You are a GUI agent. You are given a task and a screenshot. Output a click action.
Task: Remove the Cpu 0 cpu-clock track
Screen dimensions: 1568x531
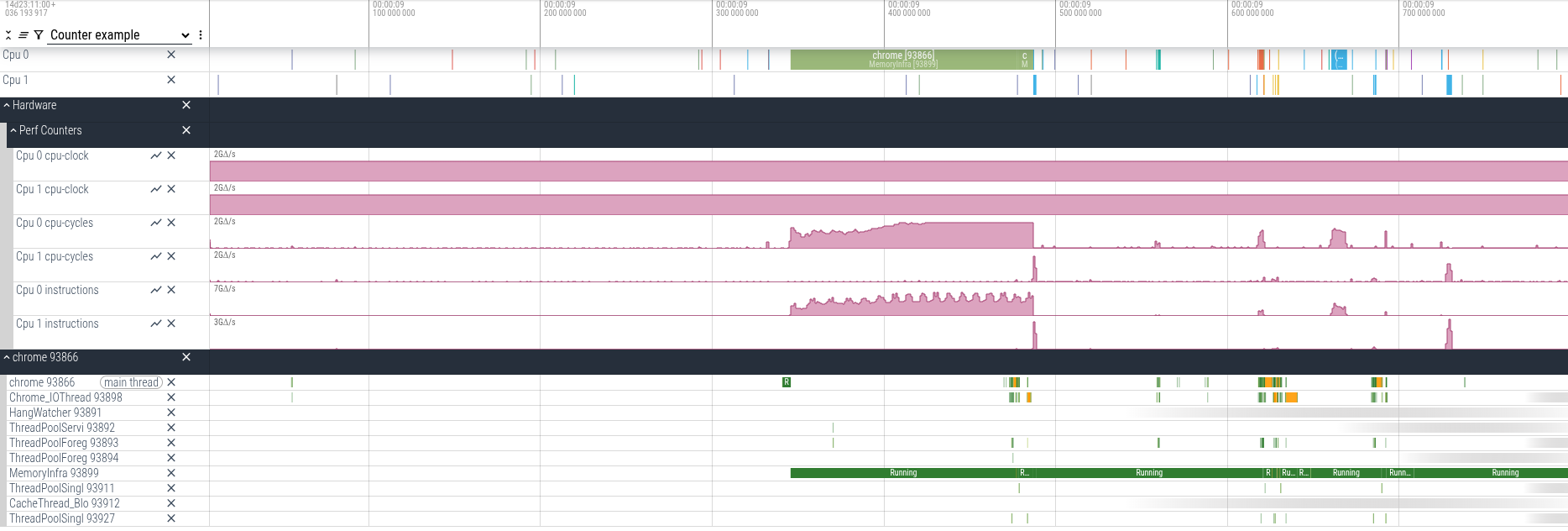point(171,155)
